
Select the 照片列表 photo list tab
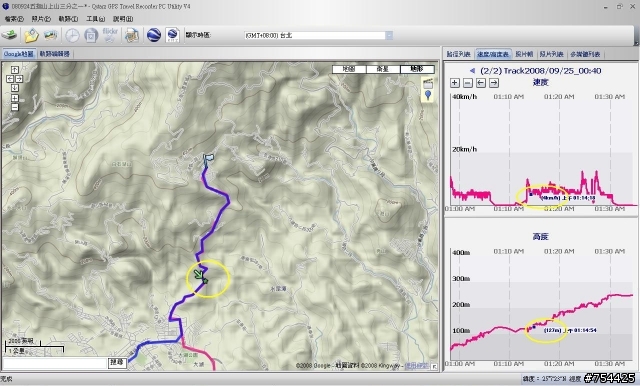551,54
